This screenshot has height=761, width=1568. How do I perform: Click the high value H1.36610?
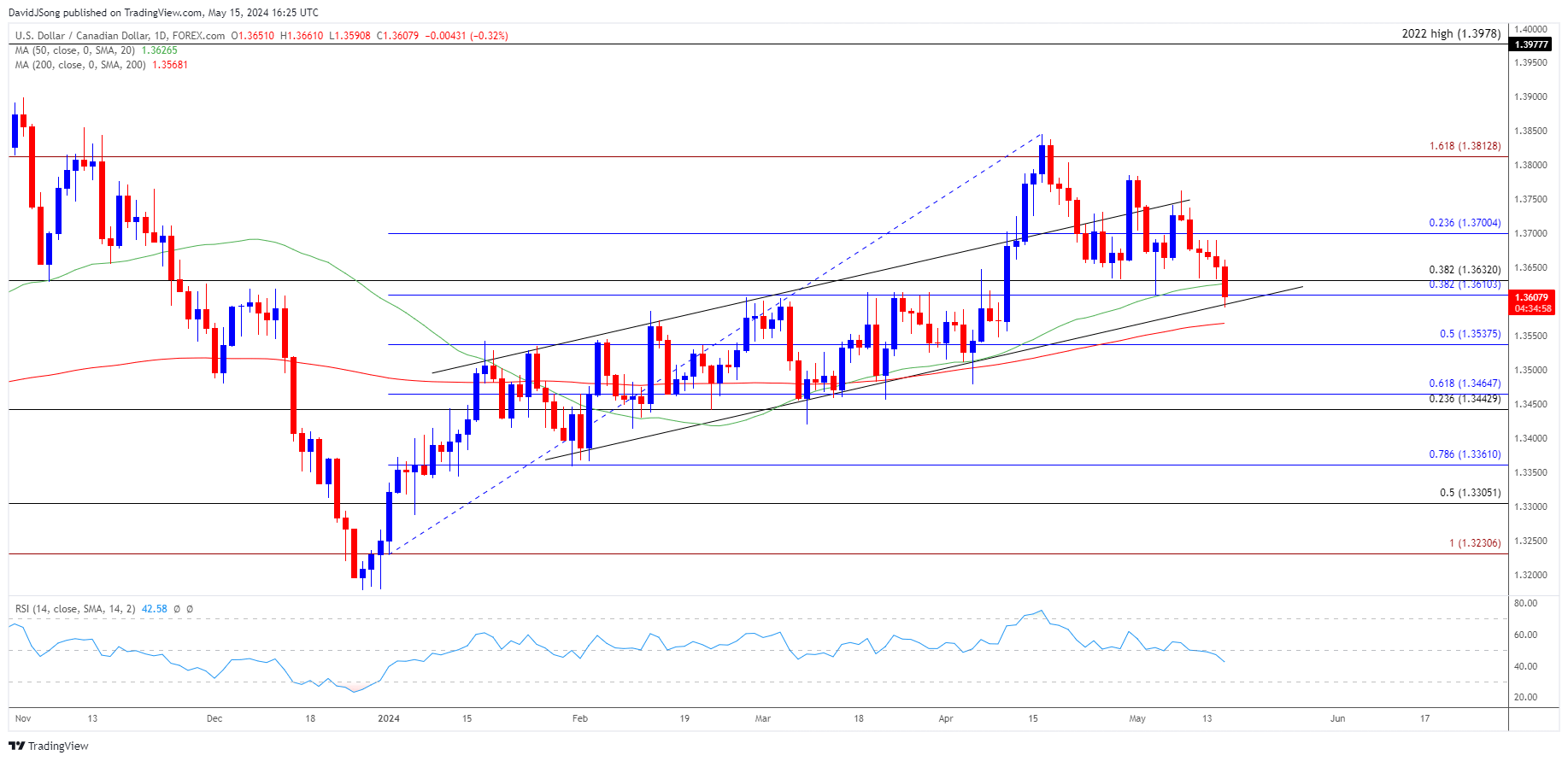[x=302, y=36]
